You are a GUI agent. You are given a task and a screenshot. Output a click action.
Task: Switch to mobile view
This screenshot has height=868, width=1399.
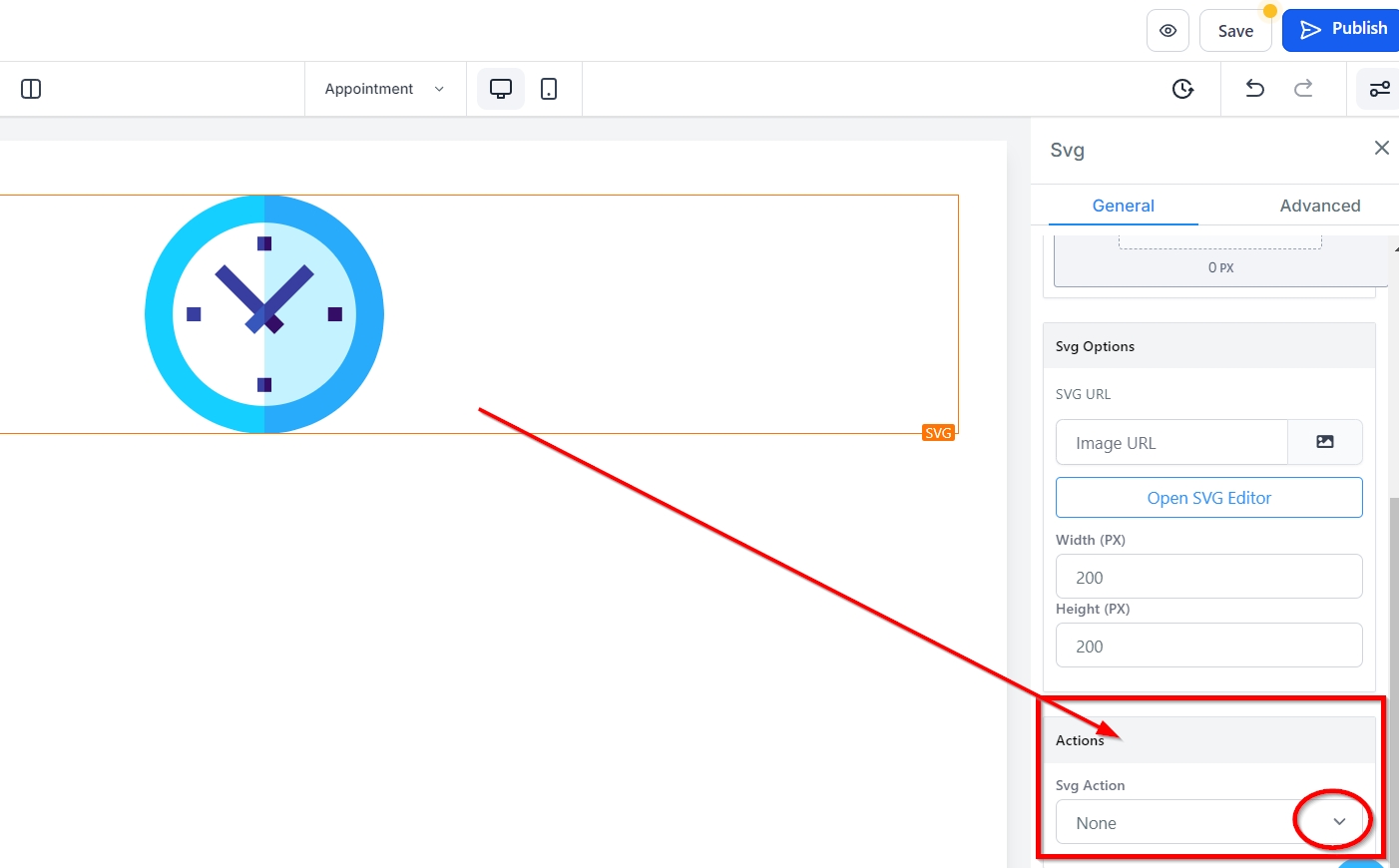tap(549, 89)
